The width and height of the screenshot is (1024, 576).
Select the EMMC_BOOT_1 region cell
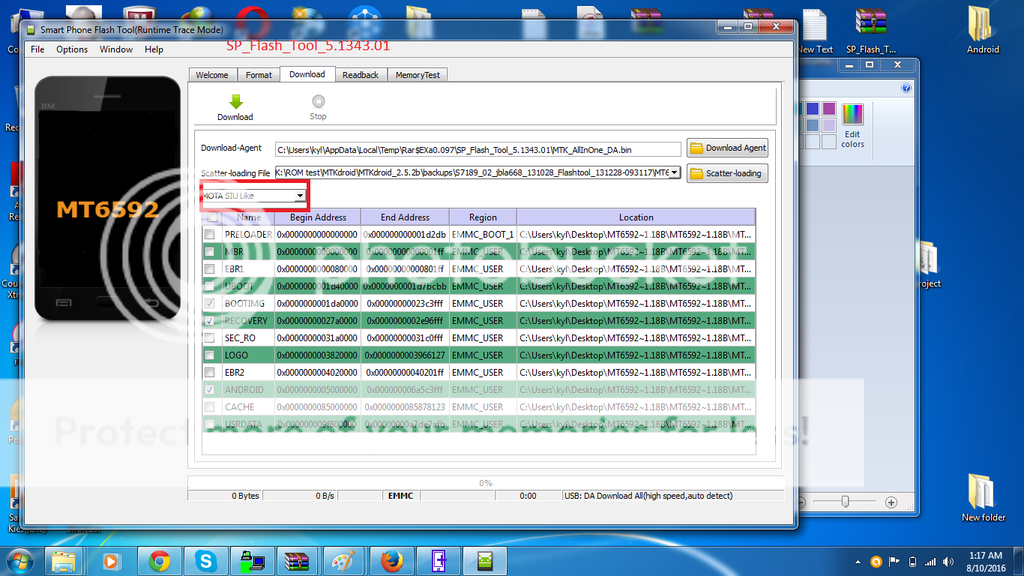(483, 234)
